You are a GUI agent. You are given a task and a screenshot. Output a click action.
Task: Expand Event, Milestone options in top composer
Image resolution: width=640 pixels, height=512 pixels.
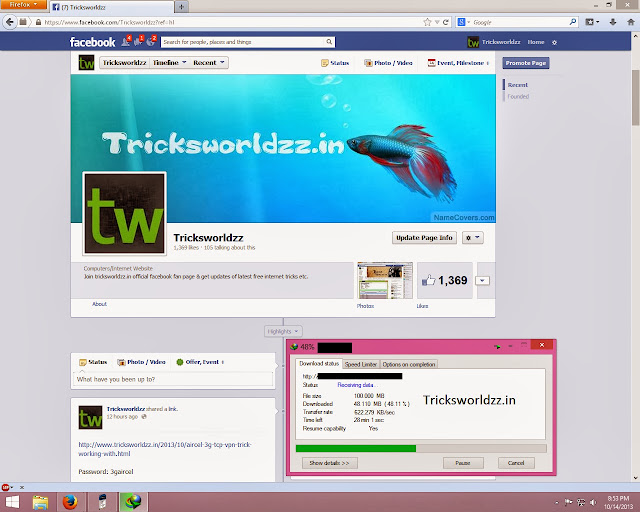pos(458,63)
